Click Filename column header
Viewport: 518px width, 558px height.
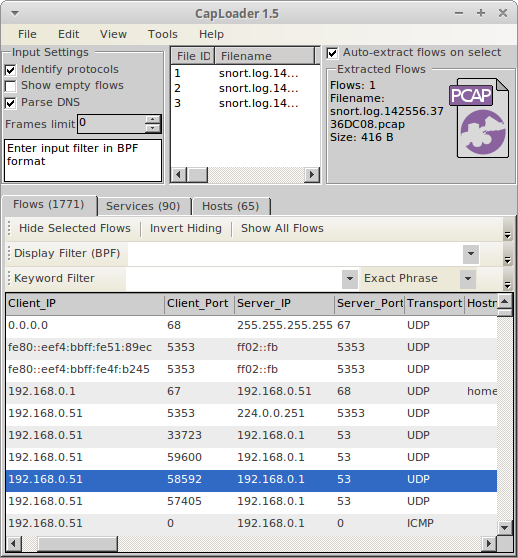coord(265,56)
